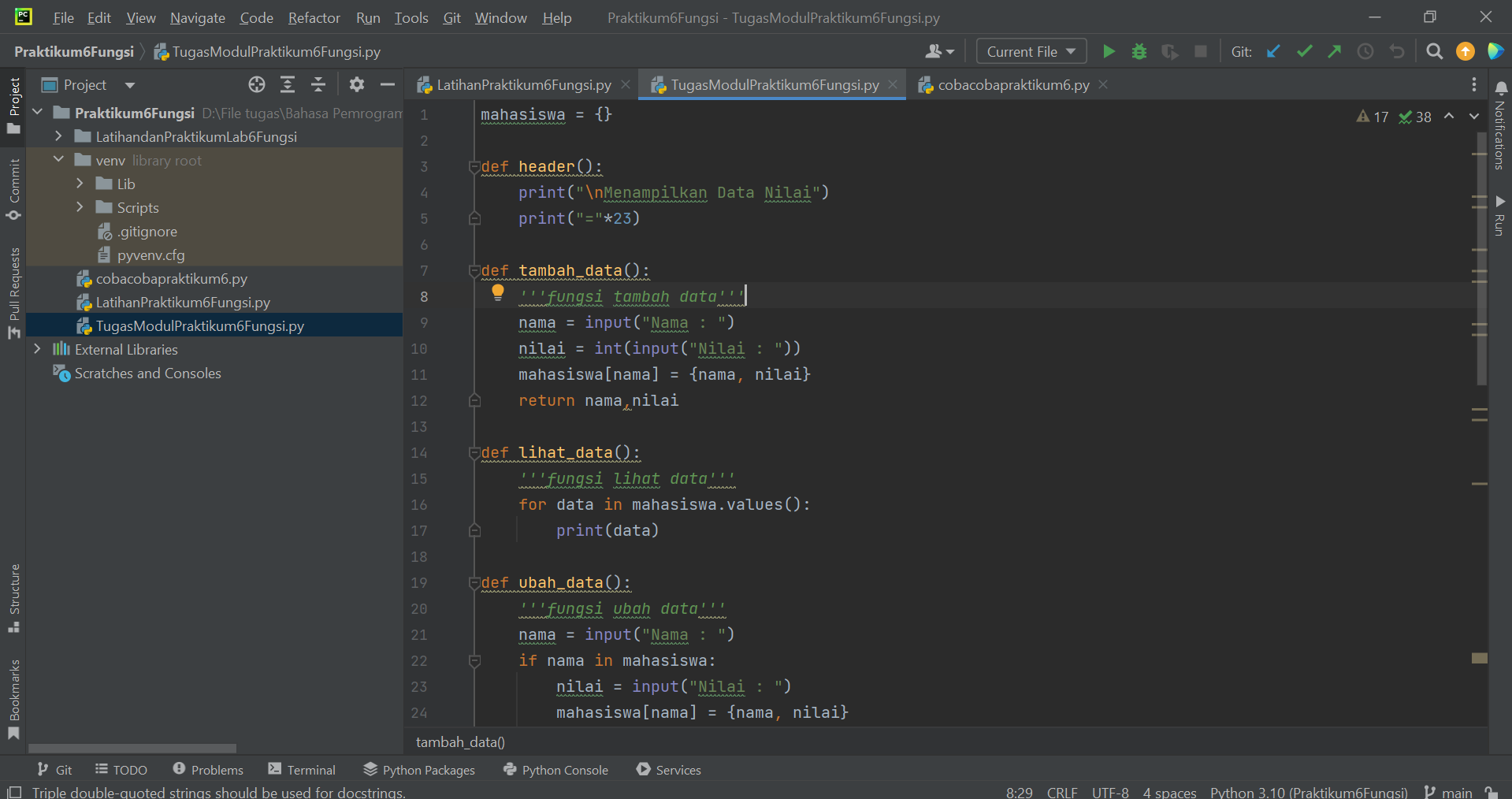This screenshot has width=1512, height=799.
Task: Toggle the Commit tool window
Action: [x=14, y=190]
